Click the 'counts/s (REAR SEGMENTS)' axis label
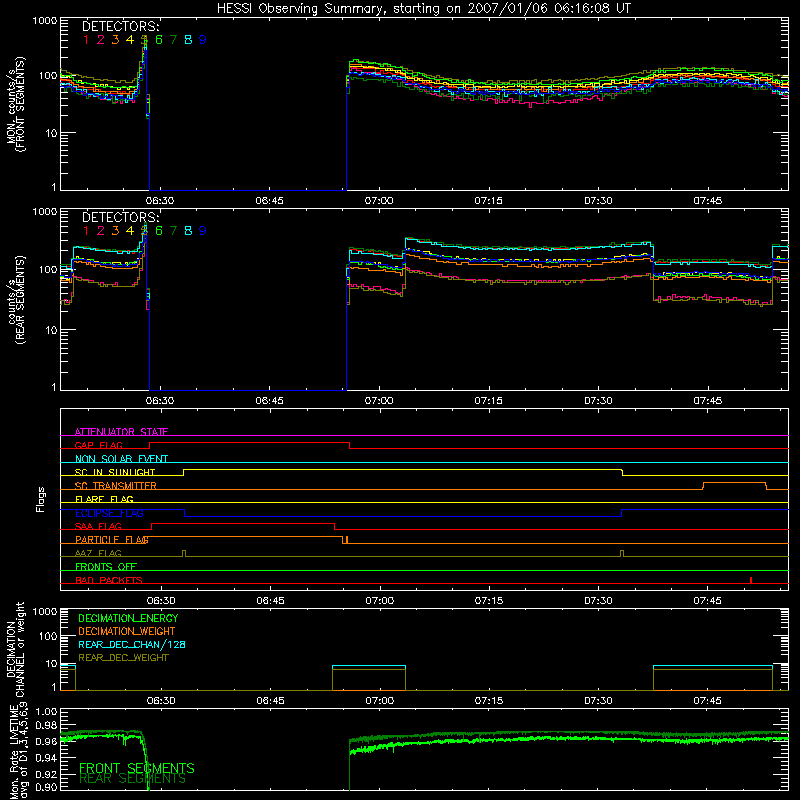 pos(16,300)
